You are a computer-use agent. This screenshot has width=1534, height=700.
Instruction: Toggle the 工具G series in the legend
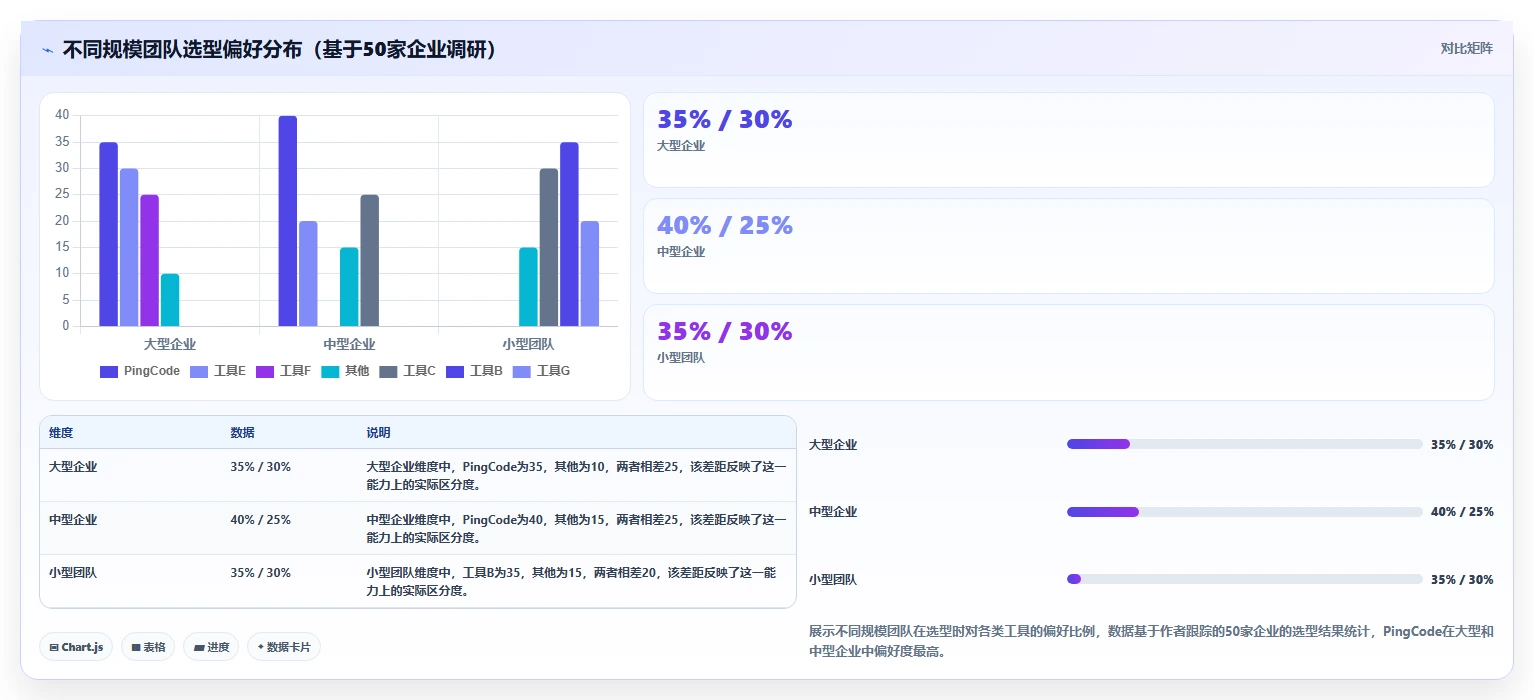(x=541, y=371)
